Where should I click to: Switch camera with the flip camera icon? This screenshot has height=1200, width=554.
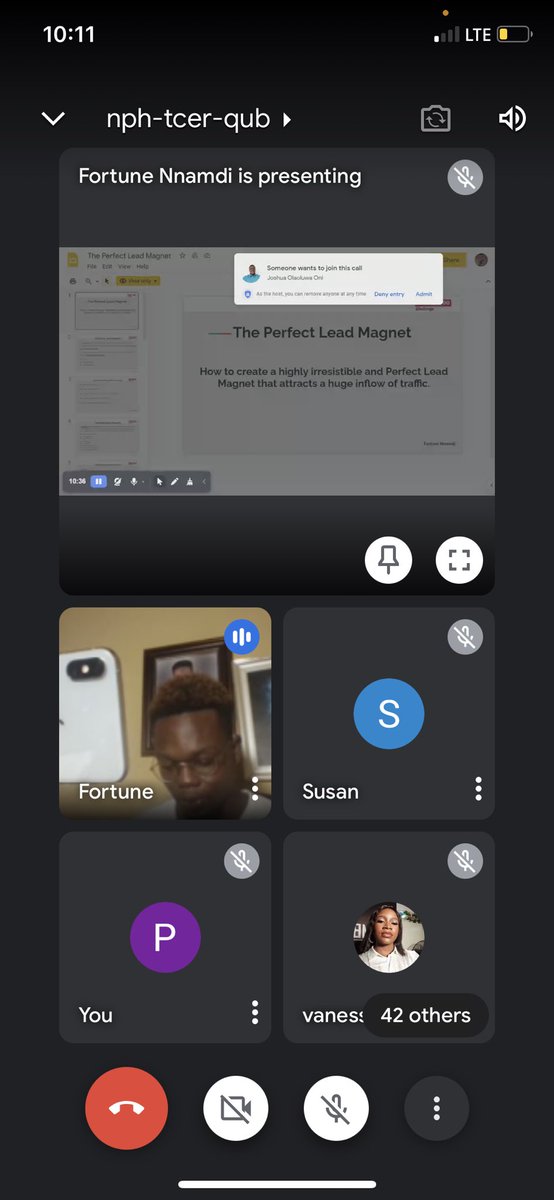pos(435,119)
